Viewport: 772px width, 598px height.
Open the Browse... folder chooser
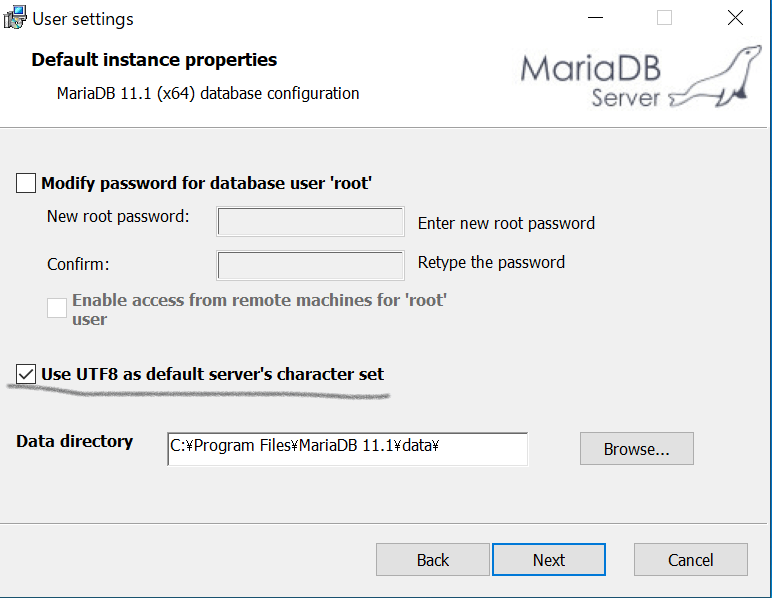click(636, 449)
